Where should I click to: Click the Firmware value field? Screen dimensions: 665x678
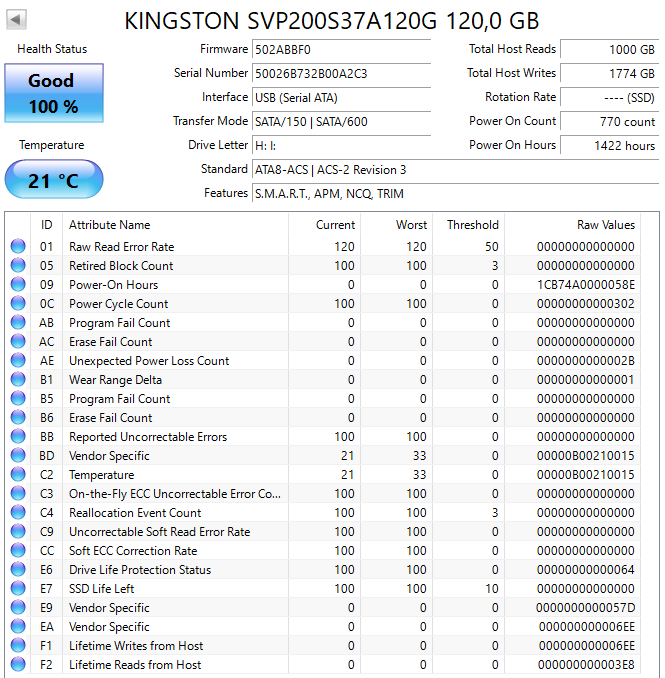tap(341, 49)
